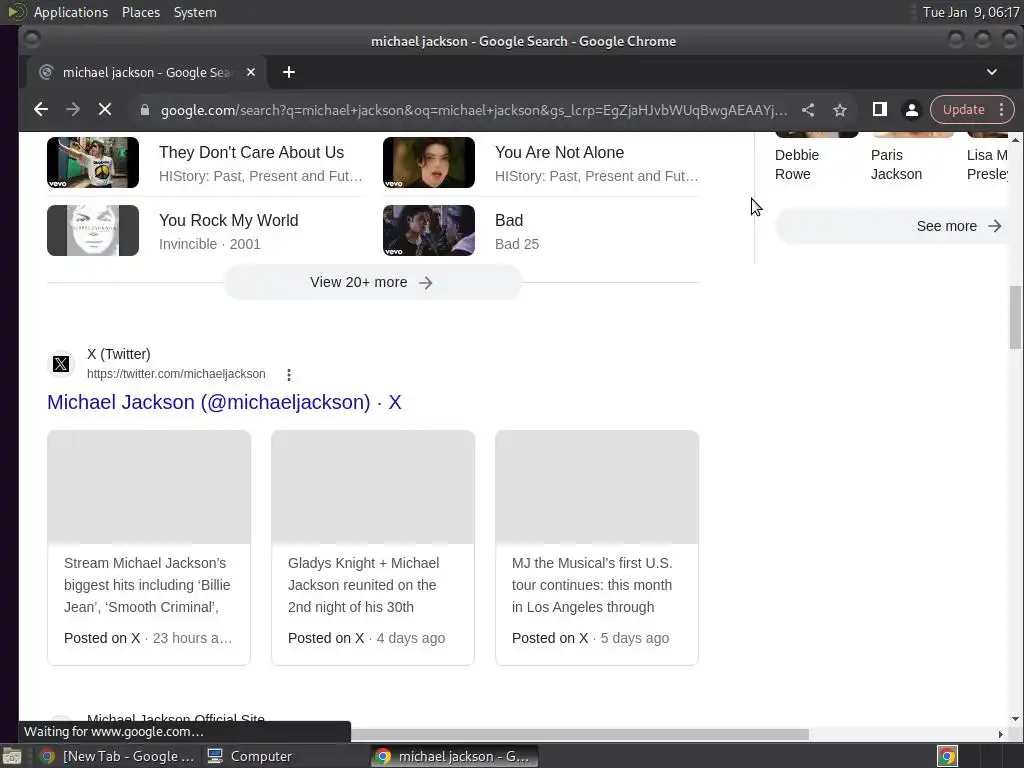This screenshot has height=768, width=1024.
Task: Click the date and time clock
Action: coord(970,12)
